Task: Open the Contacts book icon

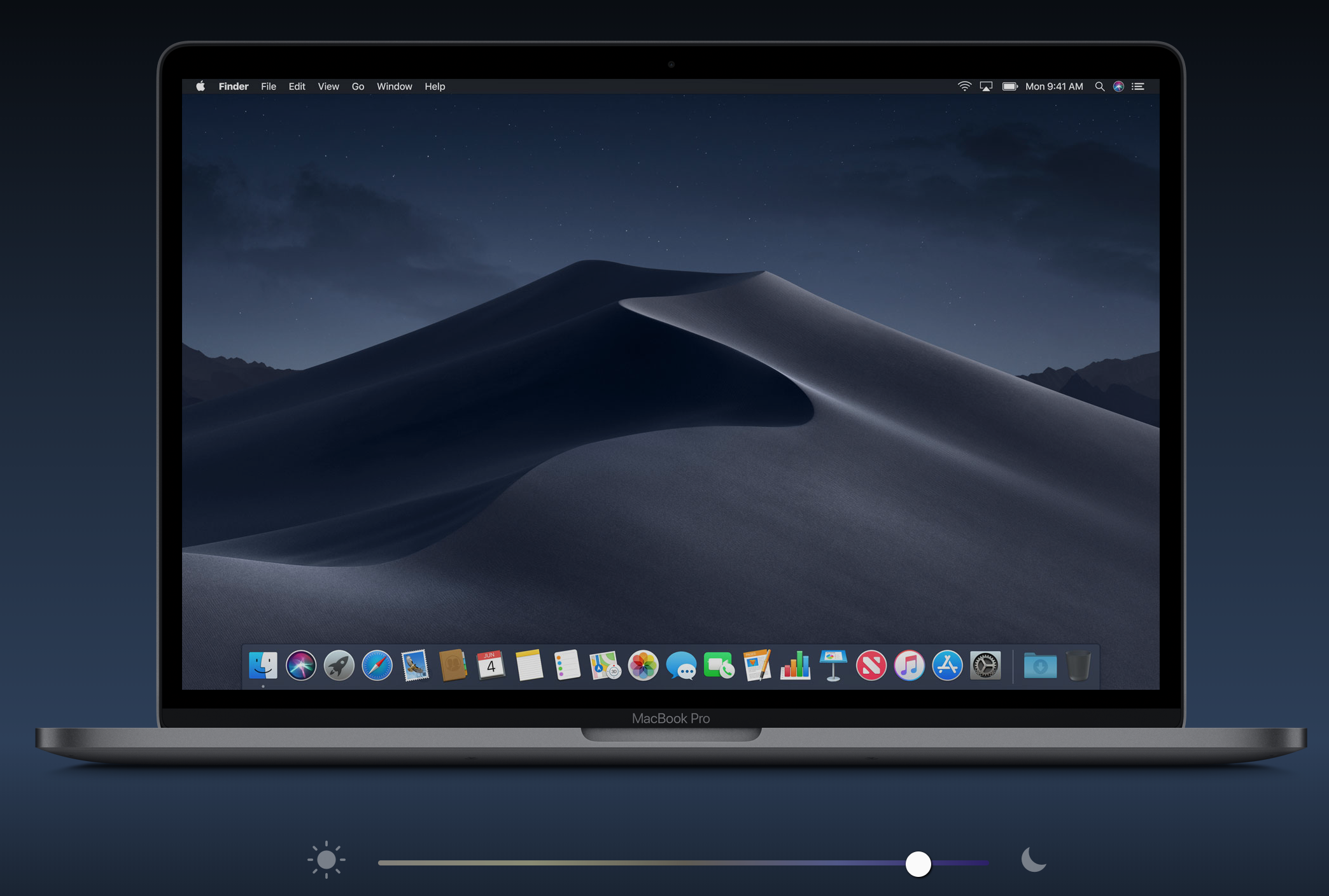Action: point(453,666)
